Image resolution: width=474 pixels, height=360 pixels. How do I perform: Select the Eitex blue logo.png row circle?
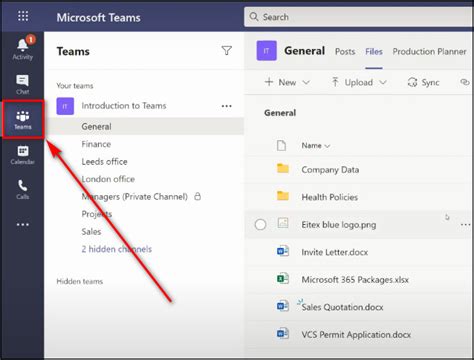(260, 225)
